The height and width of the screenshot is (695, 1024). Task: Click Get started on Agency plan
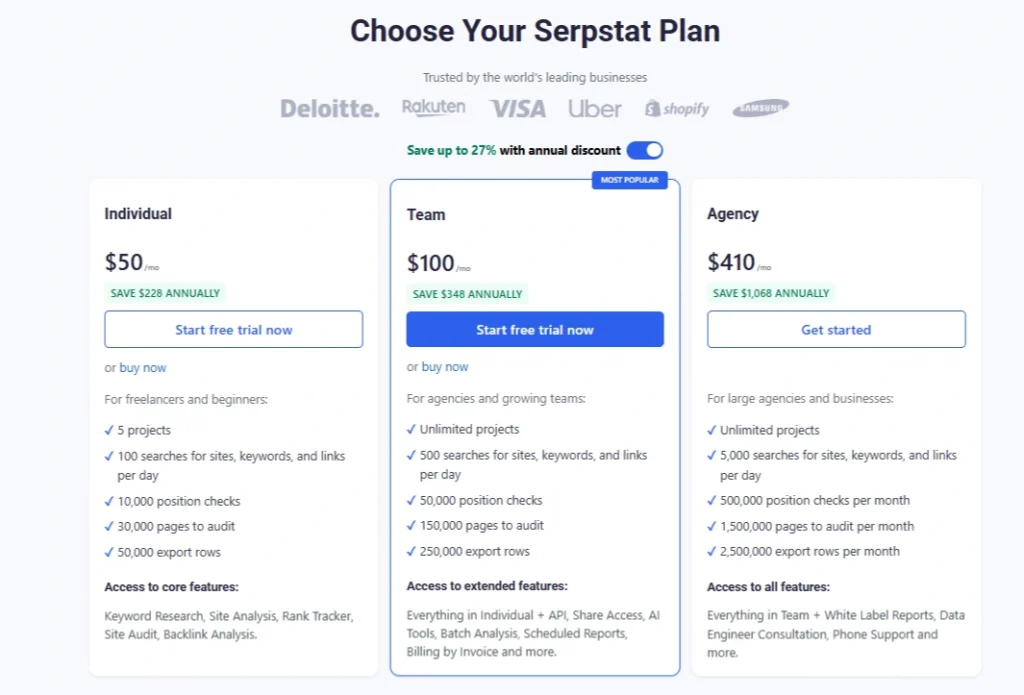click(x=836, y=329)
